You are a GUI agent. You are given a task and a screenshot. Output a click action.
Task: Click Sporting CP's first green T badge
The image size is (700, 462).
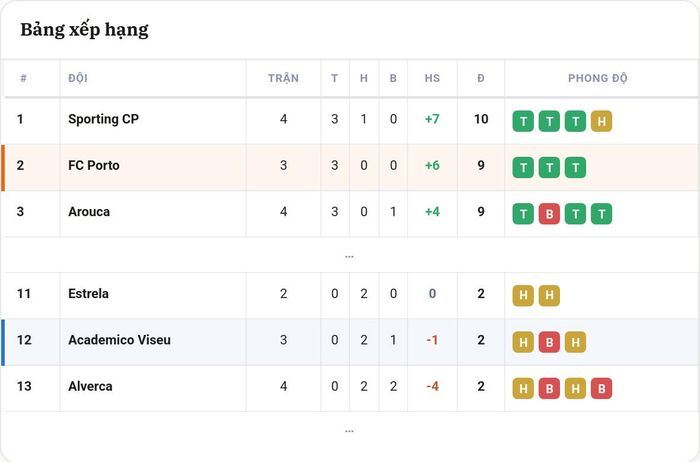coord(523,121)
